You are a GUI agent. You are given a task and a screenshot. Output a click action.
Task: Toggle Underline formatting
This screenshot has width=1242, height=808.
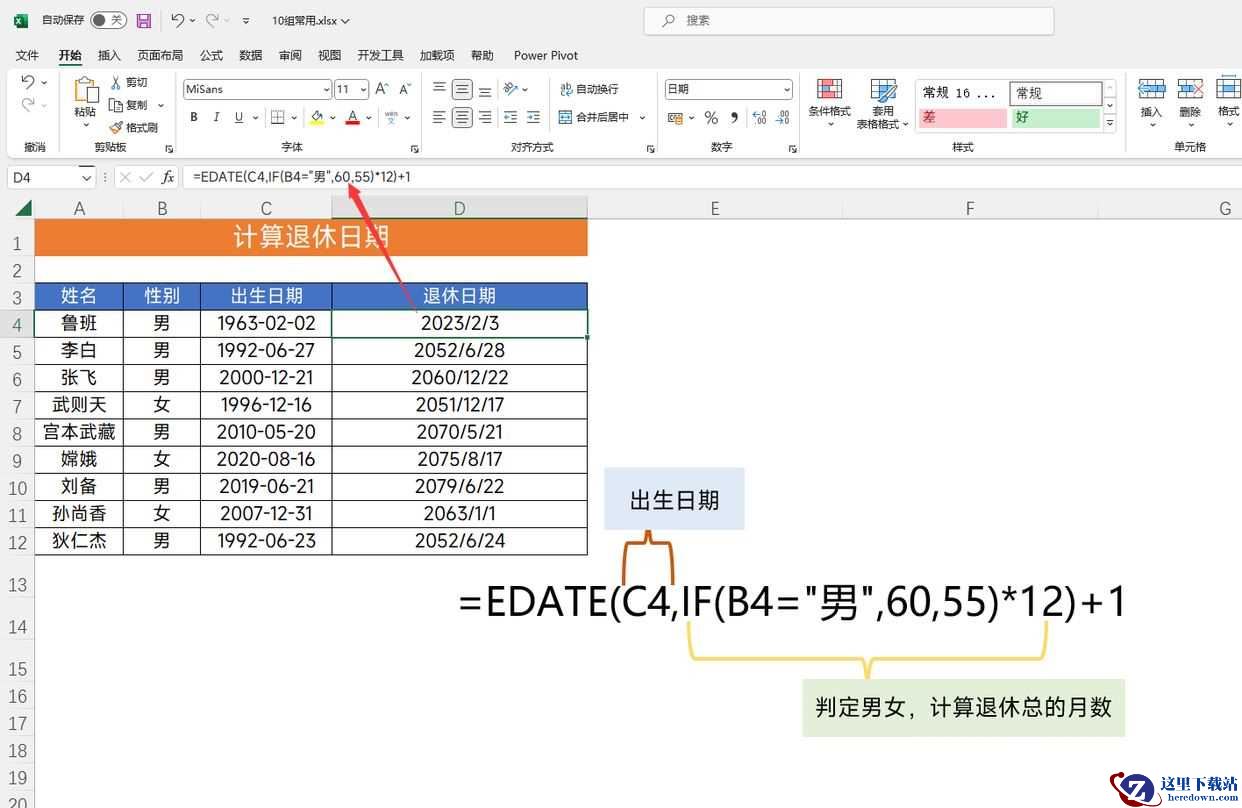[x=239, y=118]
